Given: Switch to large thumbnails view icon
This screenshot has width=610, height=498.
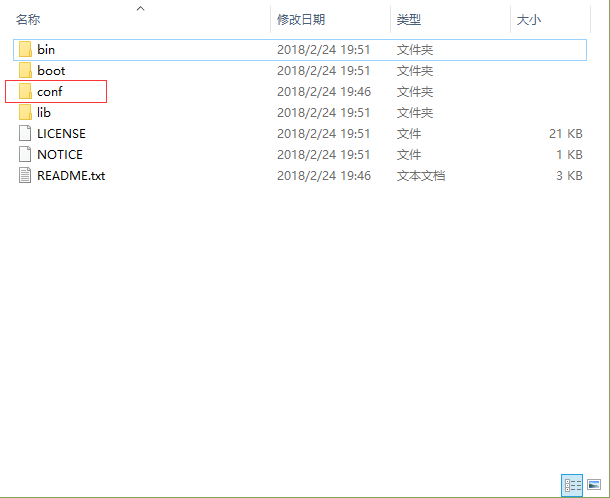Looking at the screenshot, I should tap(594, 485).
